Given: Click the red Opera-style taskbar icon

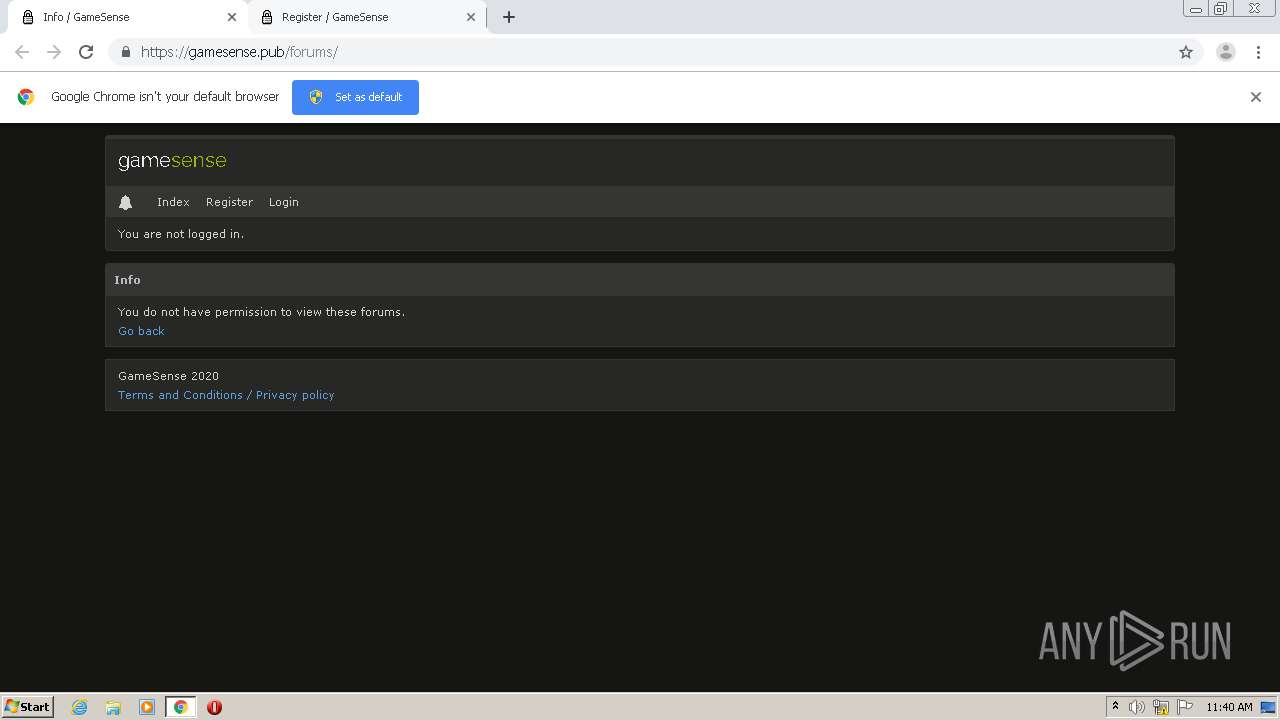Looking at the screenshot, I should click(214, 707).
